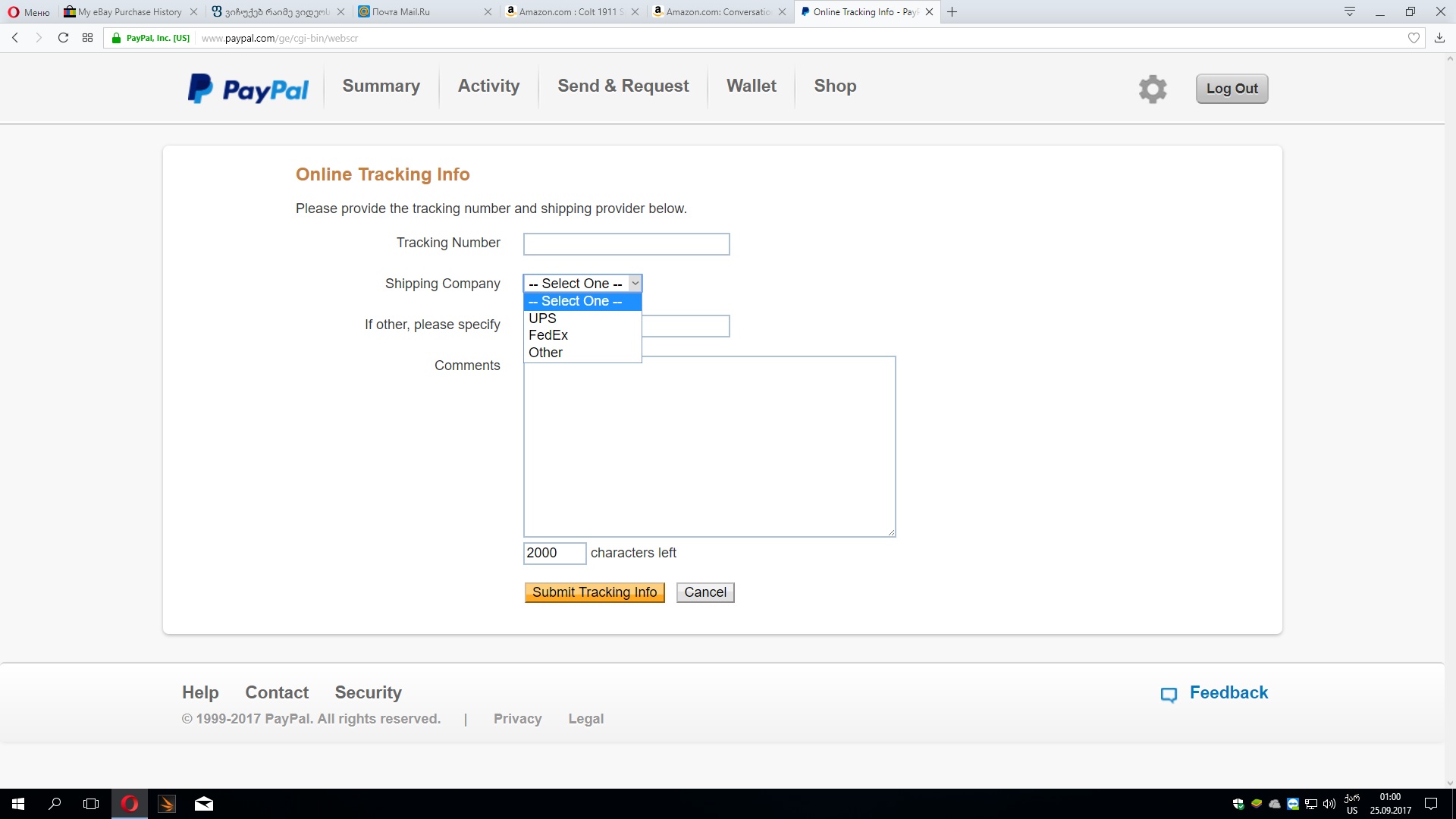
Task: Go to Wallet navigation tab
Action: (751, 86)
